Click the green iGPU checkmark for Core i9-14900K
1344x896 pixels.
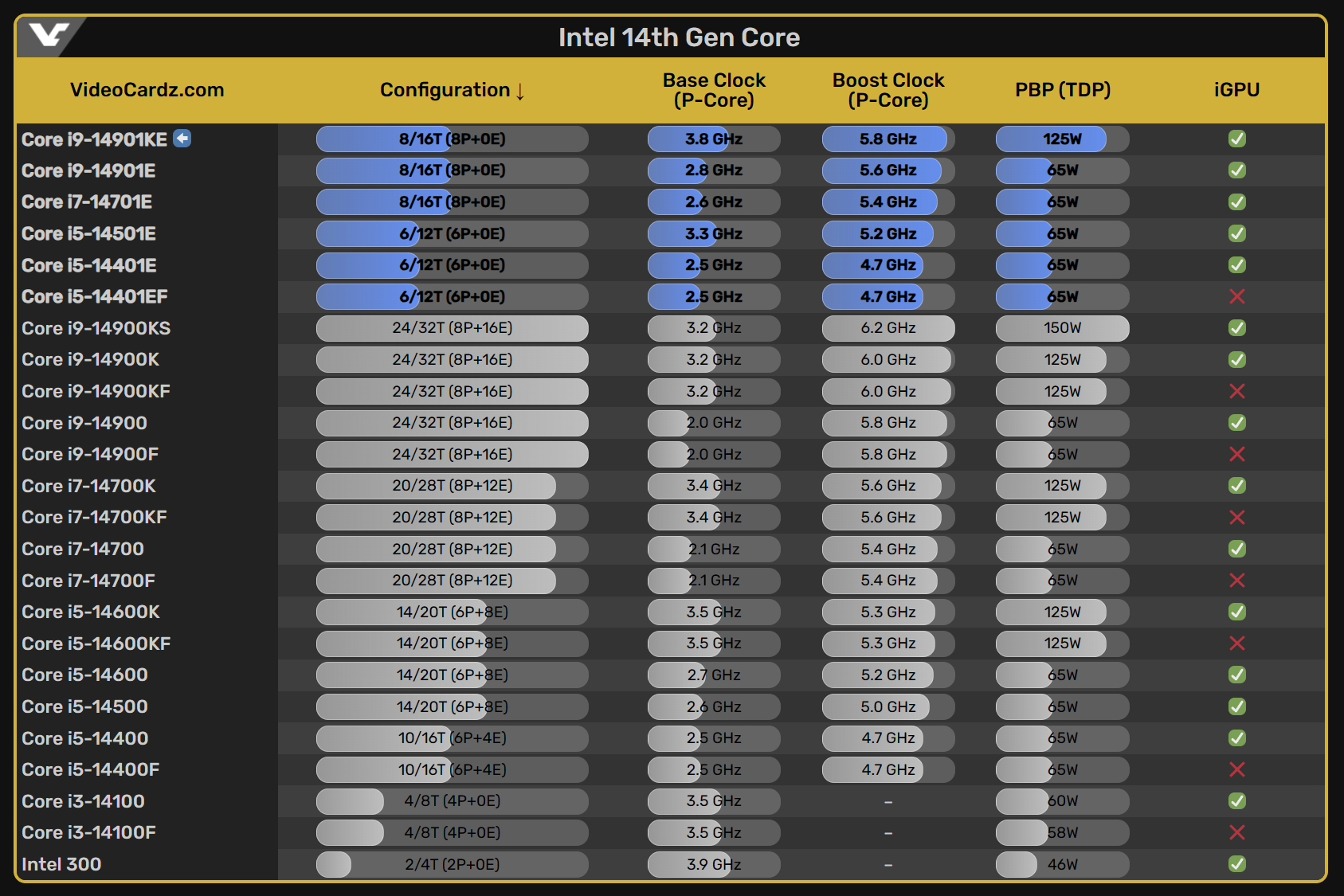click(x=1237, y=359)
